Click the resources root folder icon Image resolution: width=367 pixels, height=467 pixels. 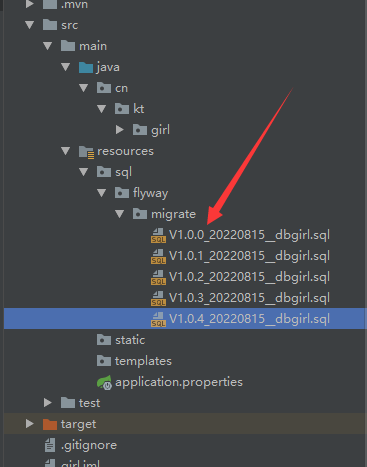pos(86,152)
